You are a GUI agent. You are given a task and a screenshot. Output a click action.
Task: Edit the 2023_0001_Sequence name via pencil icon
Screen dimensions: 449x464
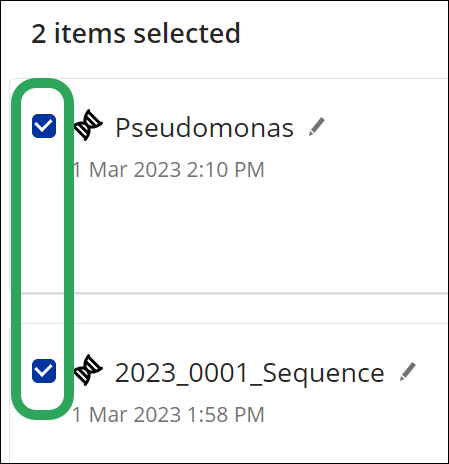pyautogui.click(x=408, y=371)
